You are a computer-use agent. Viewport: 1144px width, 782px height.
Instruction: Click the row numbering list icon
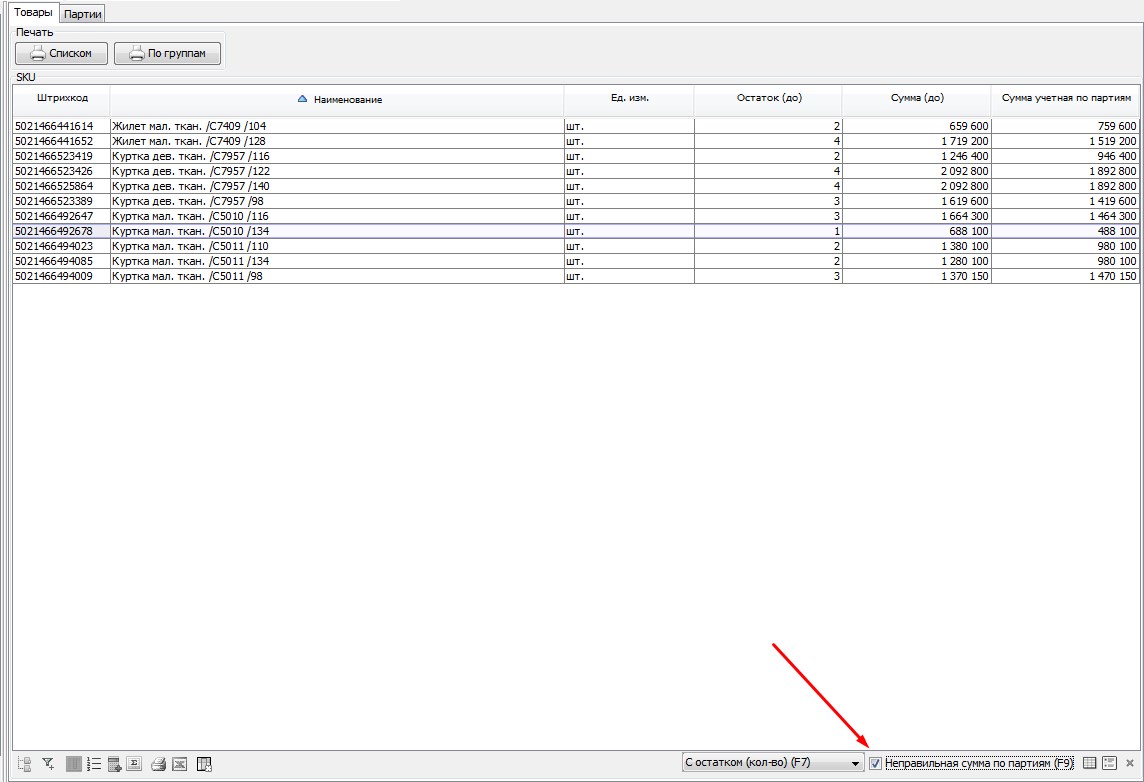click(x=94, y=764)
